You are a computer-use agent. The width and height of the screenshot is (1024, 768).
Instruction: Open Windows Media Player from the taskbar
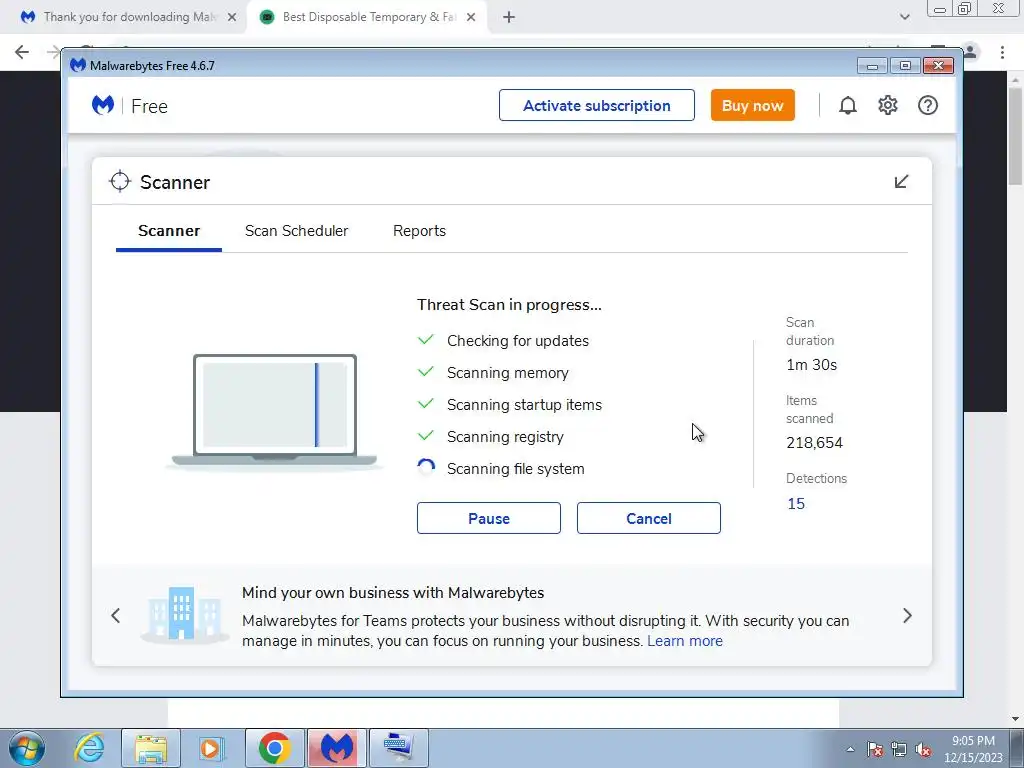tap(211, 748)
